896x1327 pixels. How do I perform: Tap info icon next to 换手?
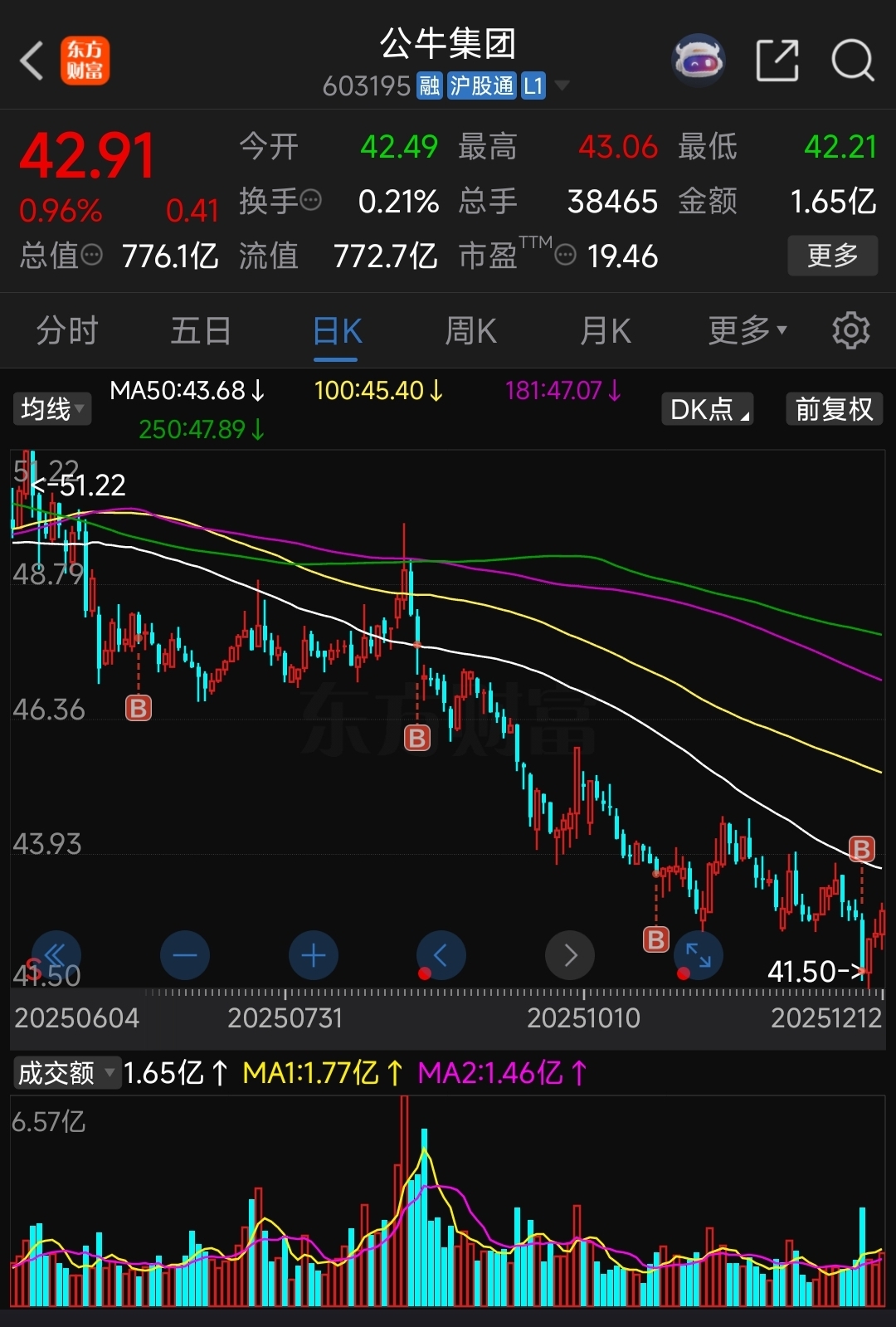(x=310, y=200)
